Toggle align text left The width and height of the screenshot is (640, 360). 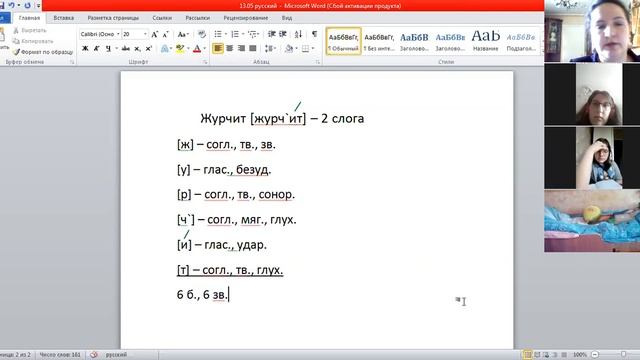218,49
